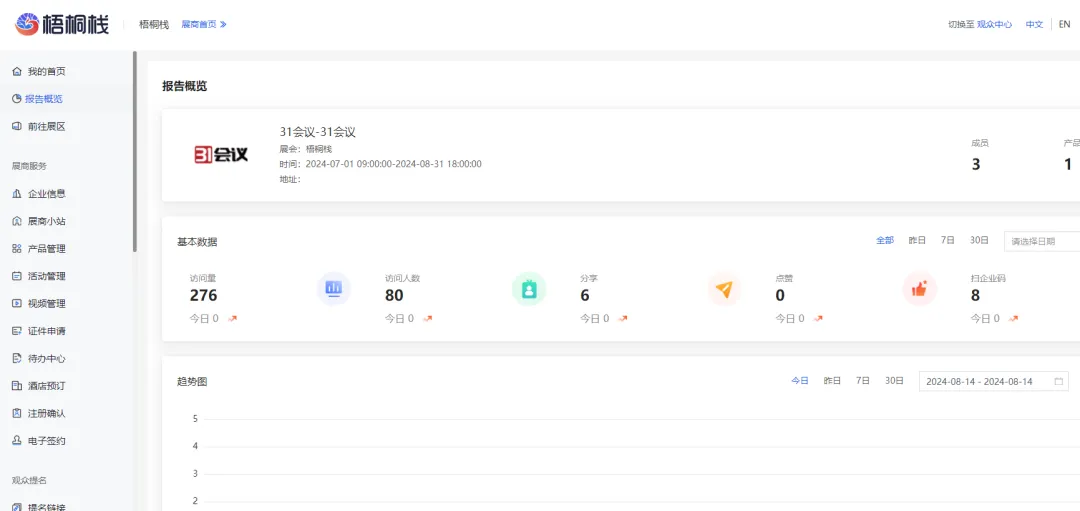
Task: Switch trend chart to 30日
Action: click(x=894, y=381)
